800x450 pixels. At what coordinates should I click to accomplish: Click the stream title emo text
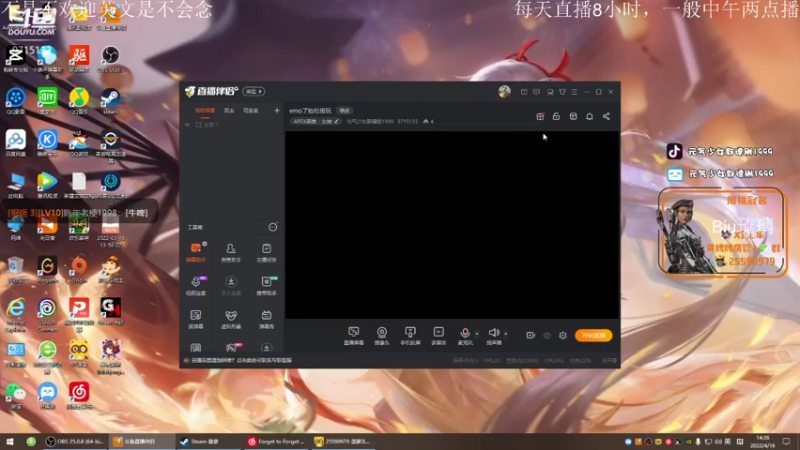point(310,111)
